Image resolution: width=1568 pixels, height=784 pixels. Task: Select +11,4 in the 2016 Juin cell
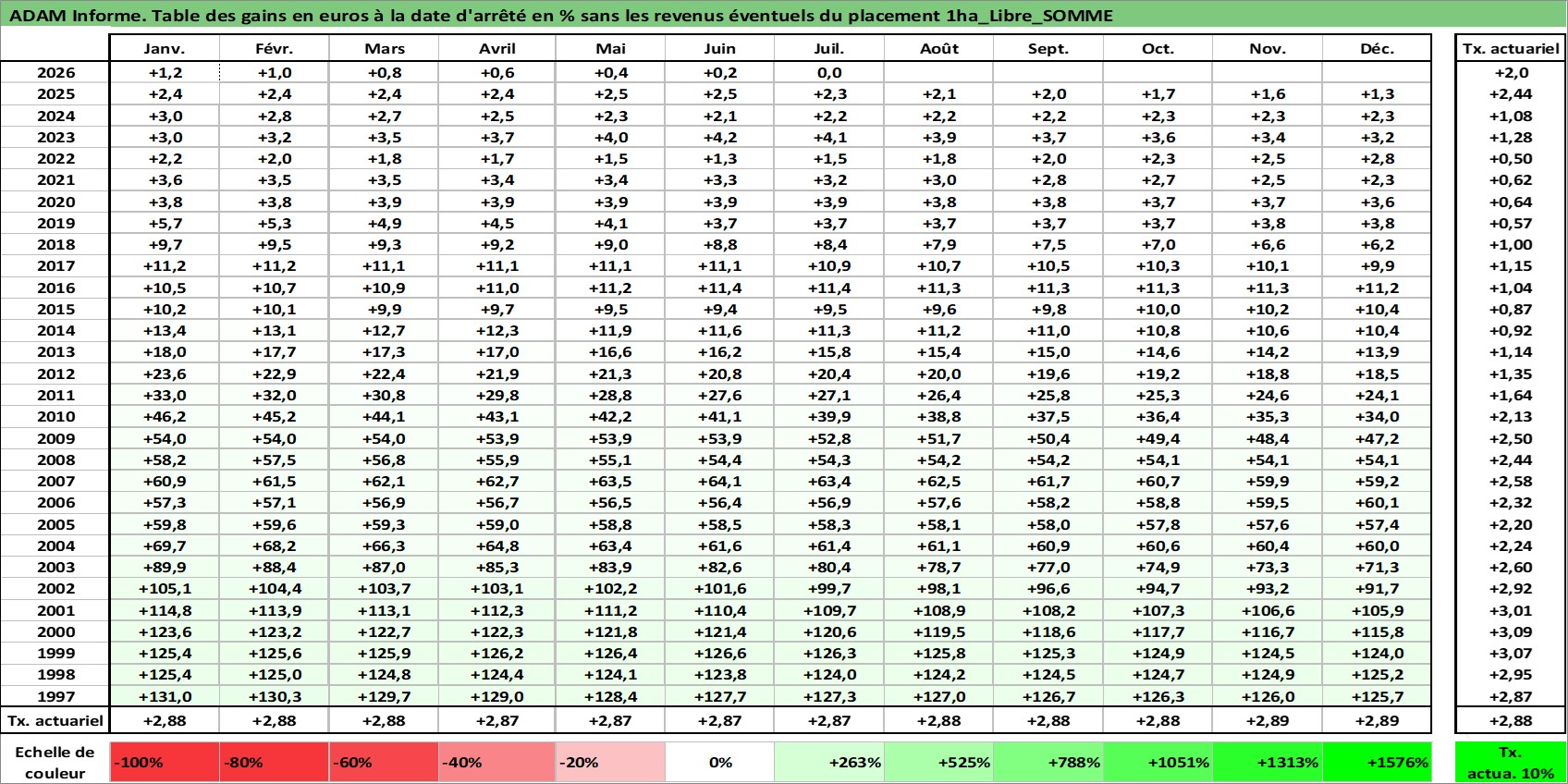[x=720, y=288]
